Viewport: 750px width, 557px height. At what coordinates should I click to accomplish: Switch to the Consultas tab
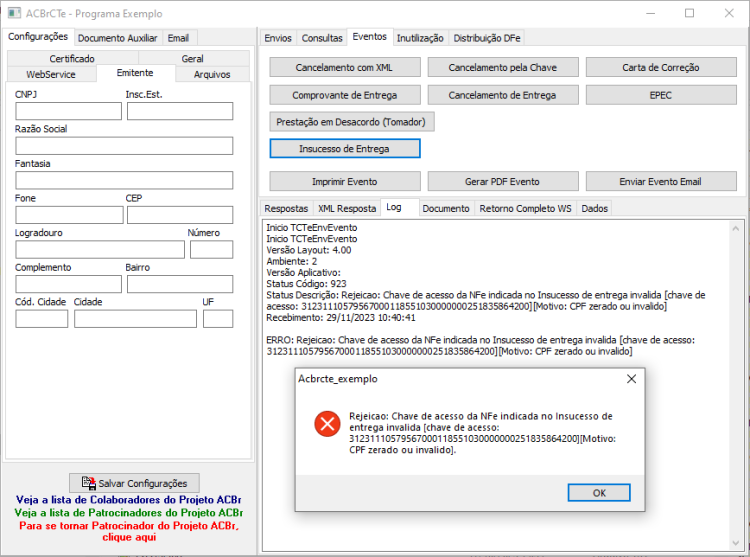pyautogui.click(x=322, y=38)
